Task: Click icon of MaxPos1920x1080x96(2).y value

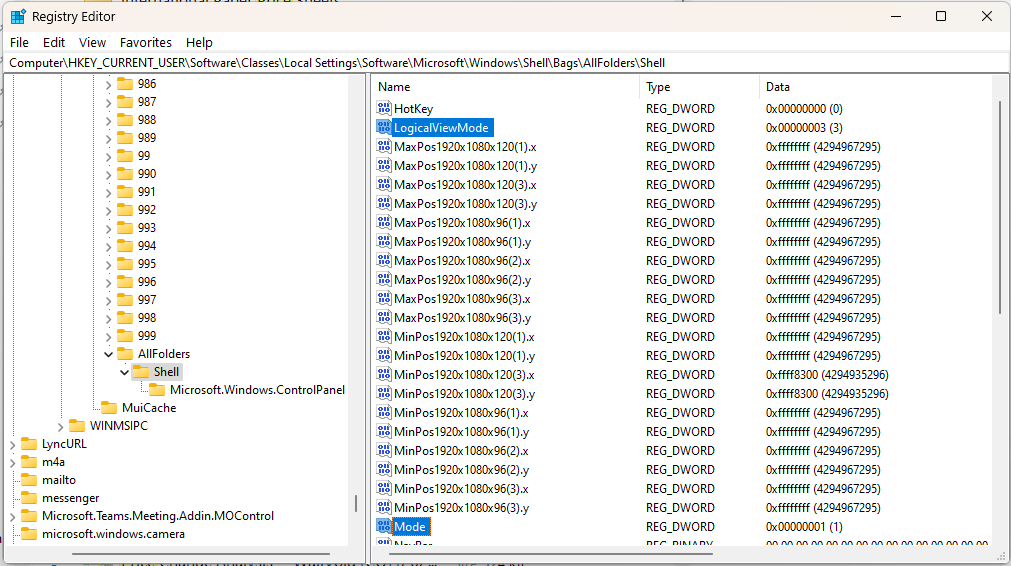Action: point(384,279)
